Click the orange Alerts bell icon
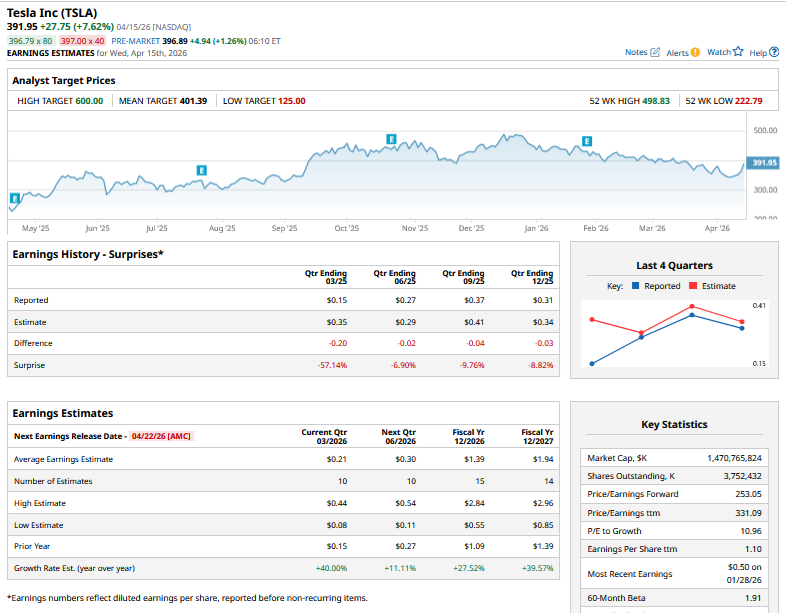This screenshot has height=613, width=786. coord(695,52)
